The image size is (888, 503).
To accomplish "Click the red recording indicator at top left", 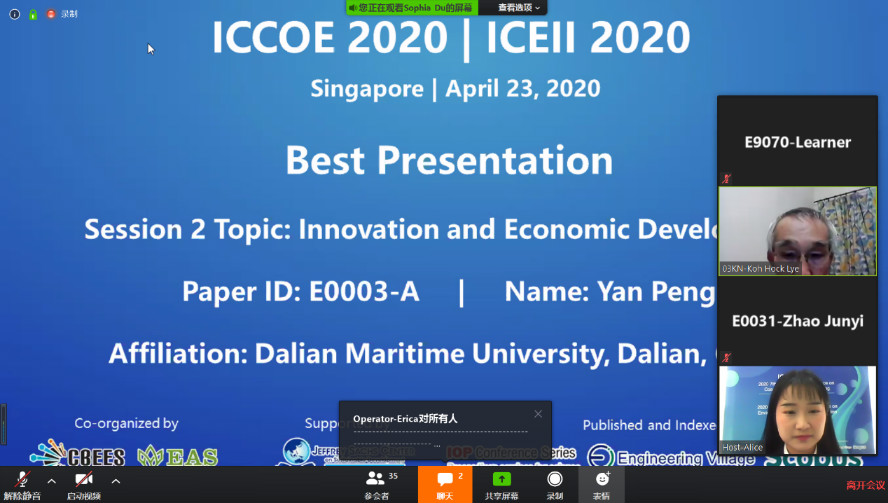I will coord(51,14).
